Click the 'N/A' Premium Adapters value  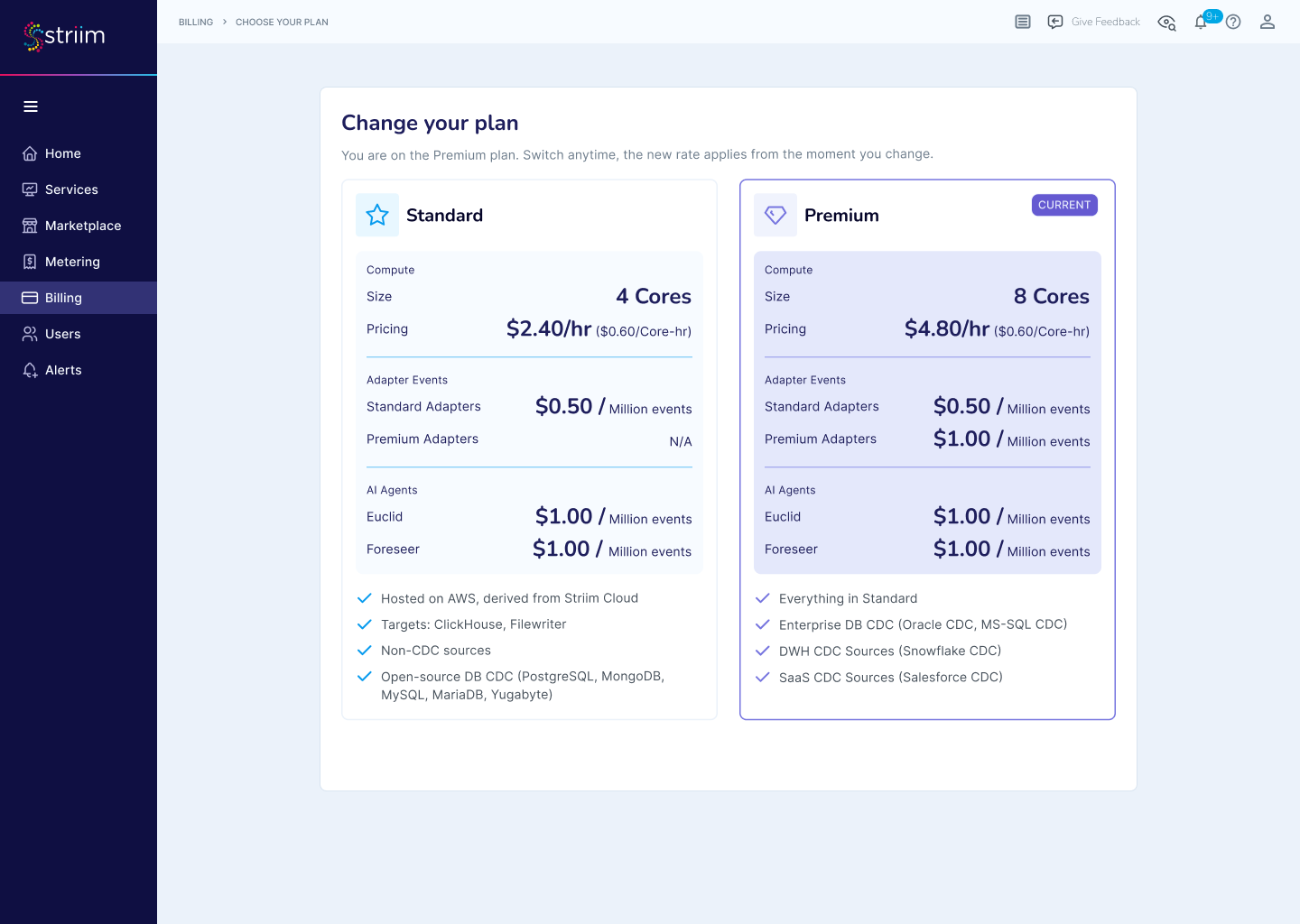(x=681, y=441)
